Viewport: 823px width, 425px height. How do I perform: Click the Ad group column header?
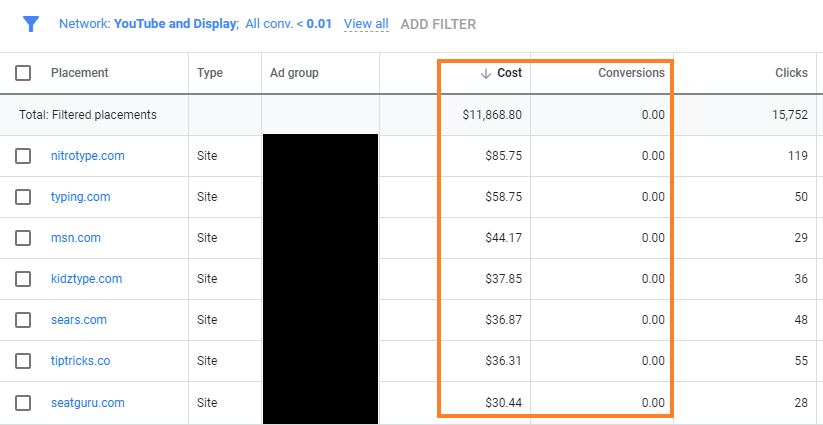[294, 73]
